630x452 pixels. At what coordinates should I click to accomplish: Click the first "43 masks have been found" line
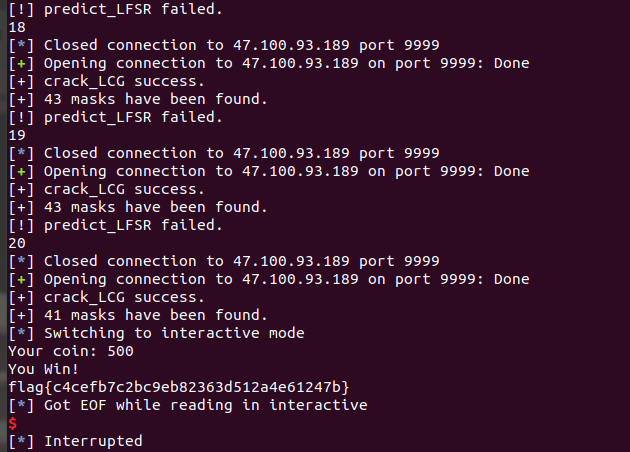tap(138, 99)
